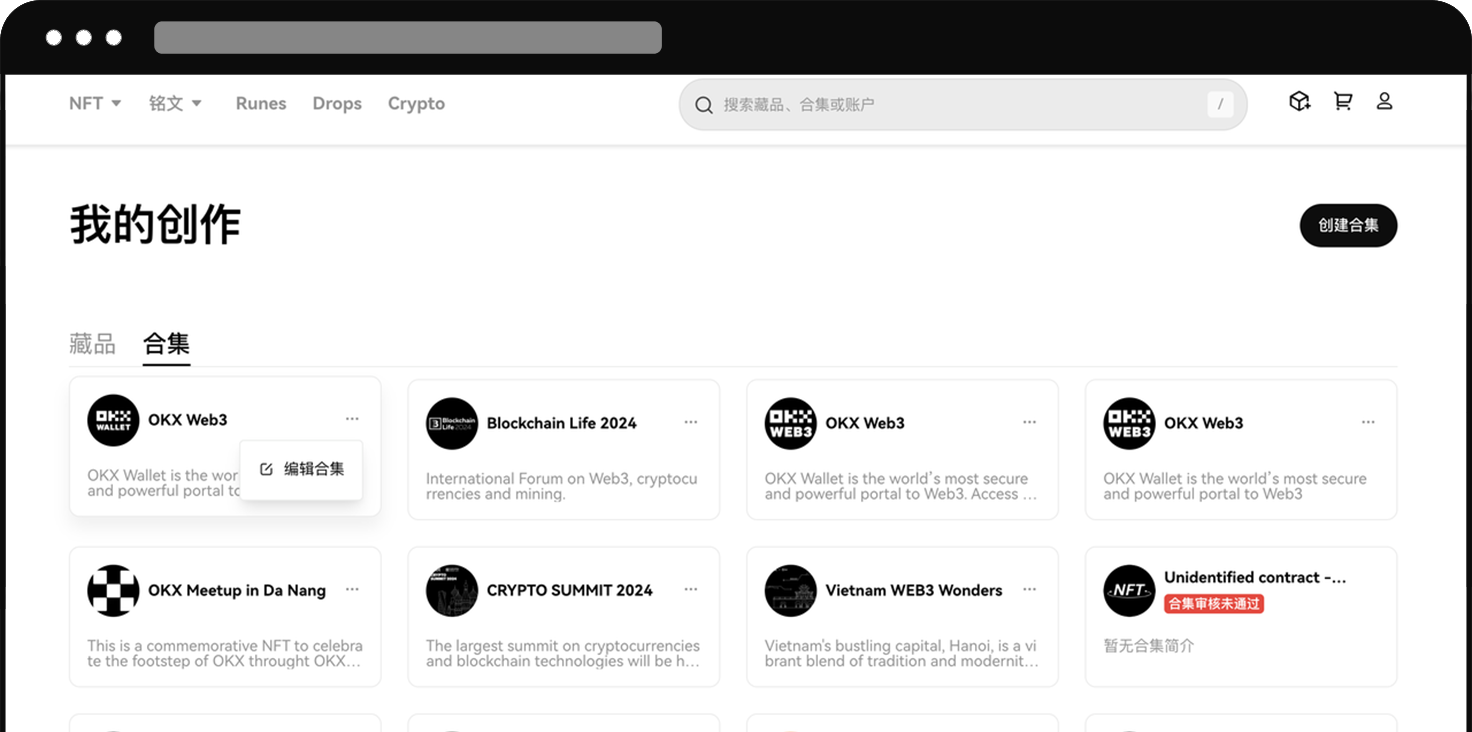Click the OKX WEB3 avatar on 'Access' card
The height and width of the screenshot is (732, 1472).
(790, 423)
